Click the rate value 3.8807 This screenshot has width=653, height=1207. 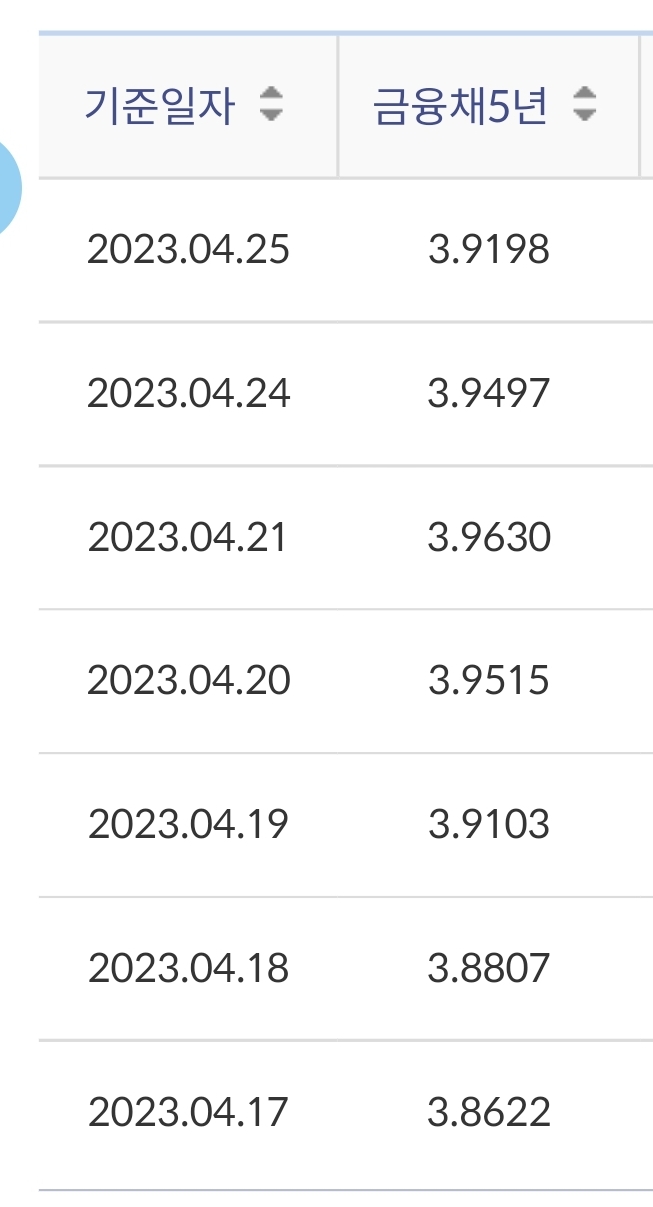coord(489,968)
